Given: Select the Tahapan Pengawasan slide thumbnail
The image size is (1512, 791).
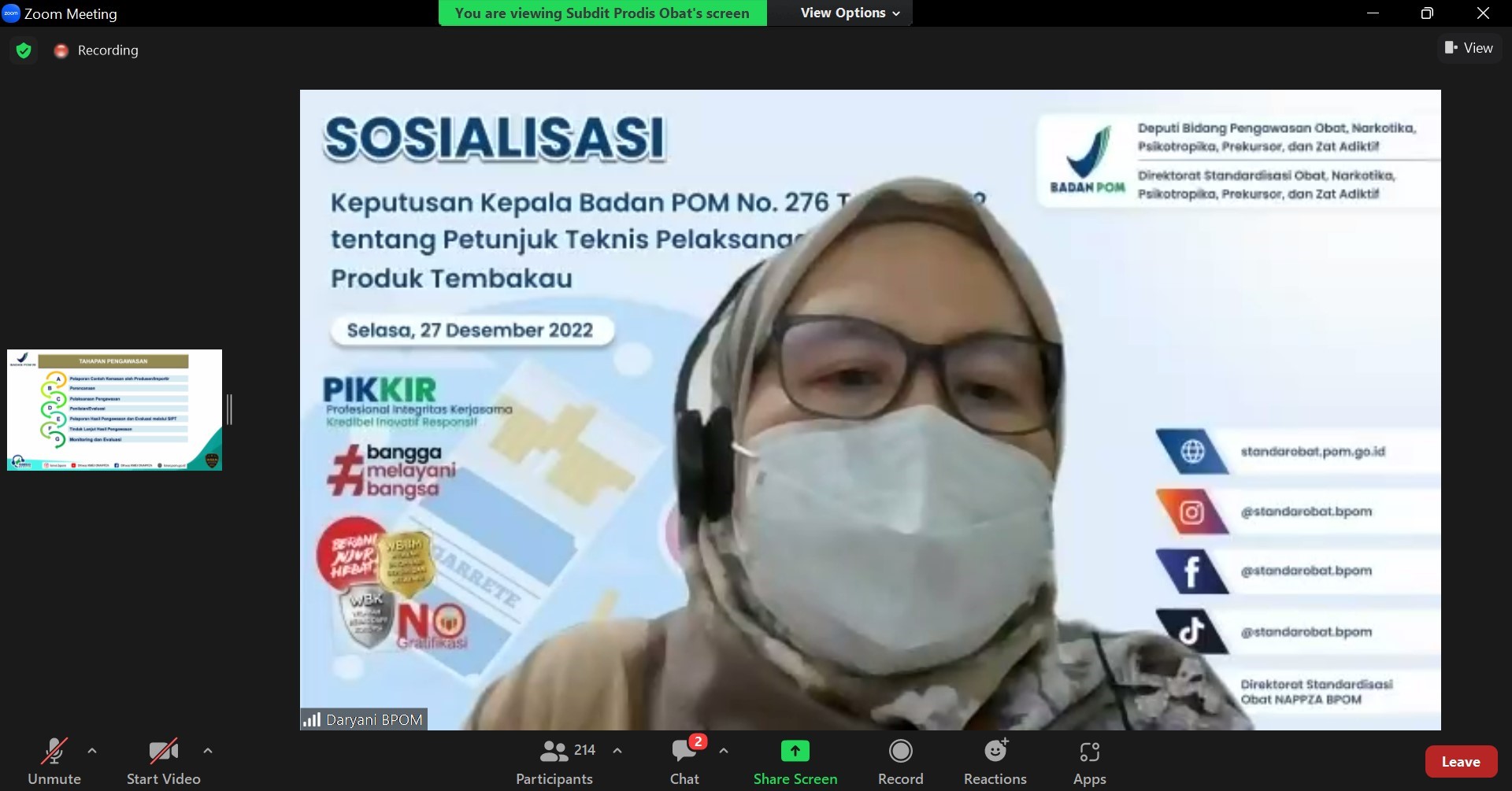Looking at the screenshot, I should coord(114,409).
